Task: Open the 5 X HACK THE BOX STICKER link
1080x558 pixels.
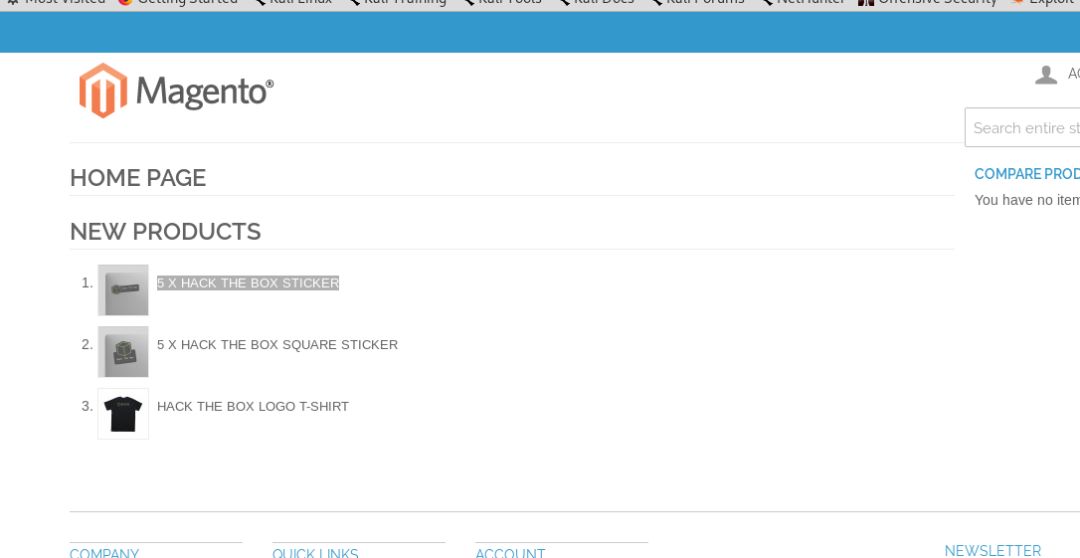Action: 248,283
